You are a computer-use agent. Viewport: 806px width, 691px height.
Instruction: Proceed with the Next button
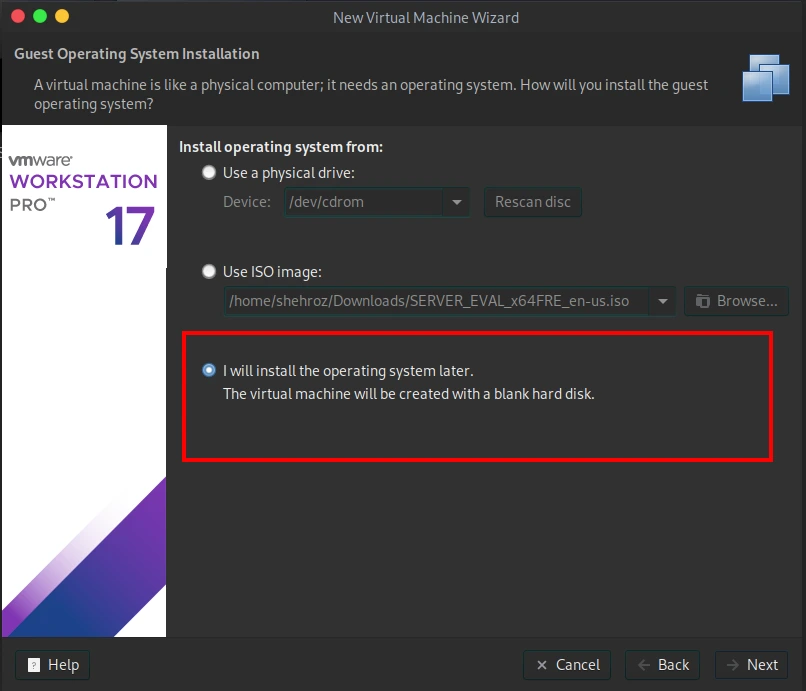[752, 665]
